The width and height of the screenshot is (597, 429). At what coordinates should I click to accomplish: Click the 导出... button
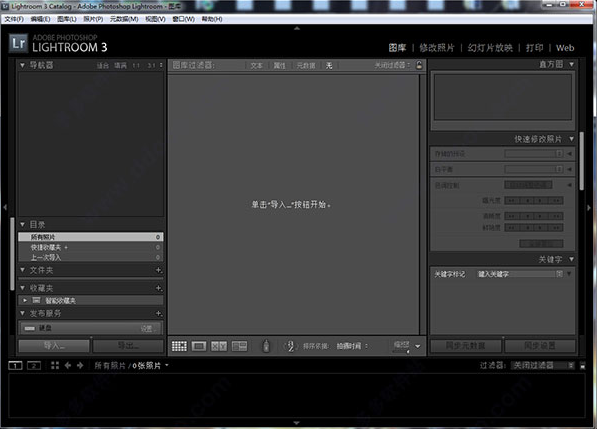(x=128, y=346)
